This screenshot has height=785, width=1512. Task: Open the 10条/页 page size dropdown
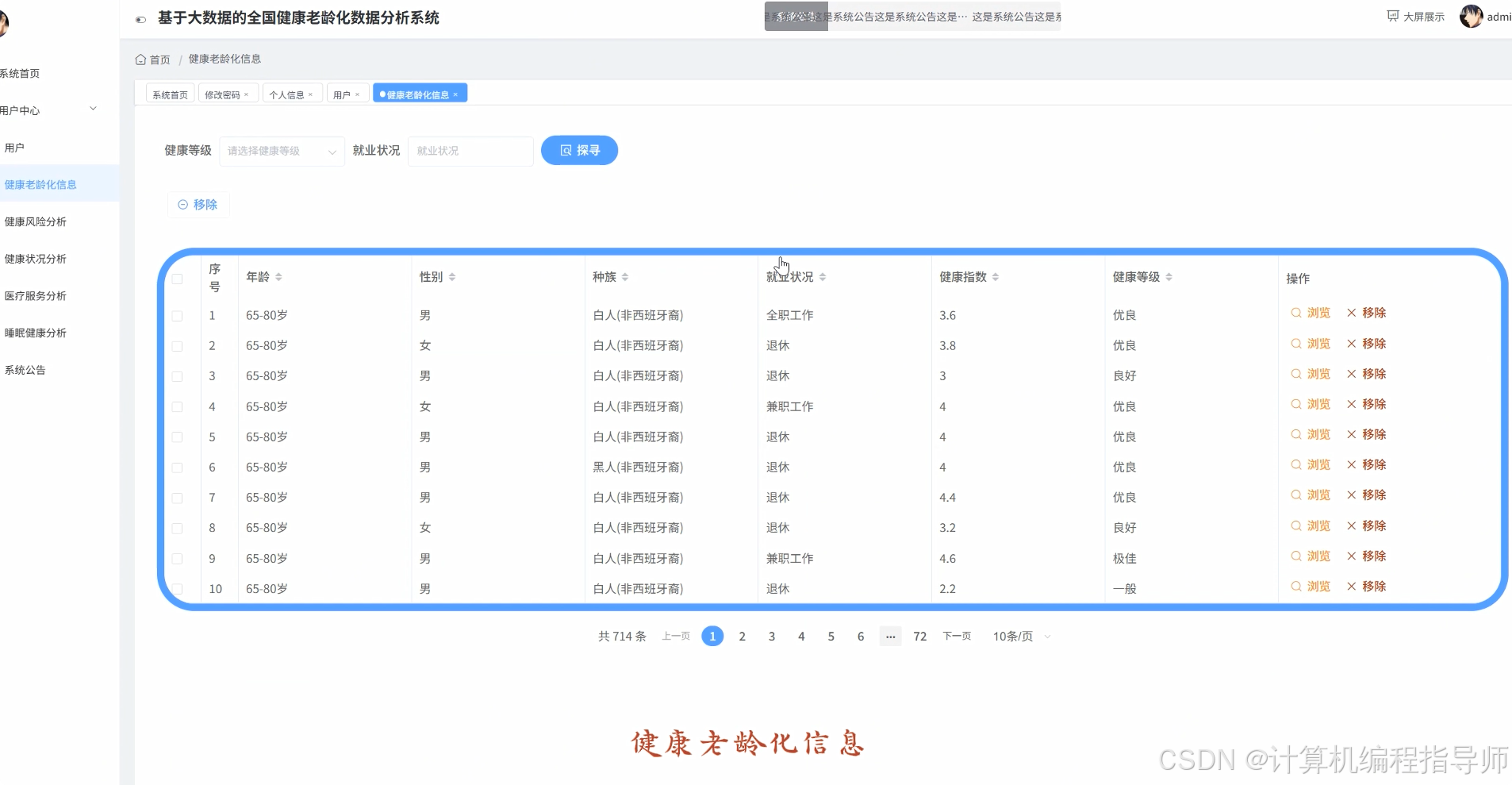(1019, 636)
